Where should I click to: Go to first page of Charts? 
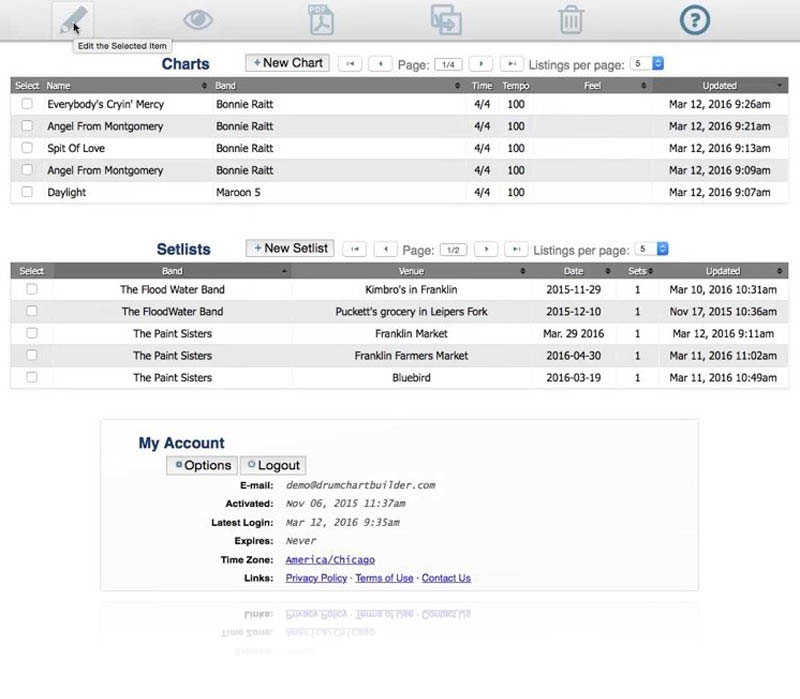(350, 64)
